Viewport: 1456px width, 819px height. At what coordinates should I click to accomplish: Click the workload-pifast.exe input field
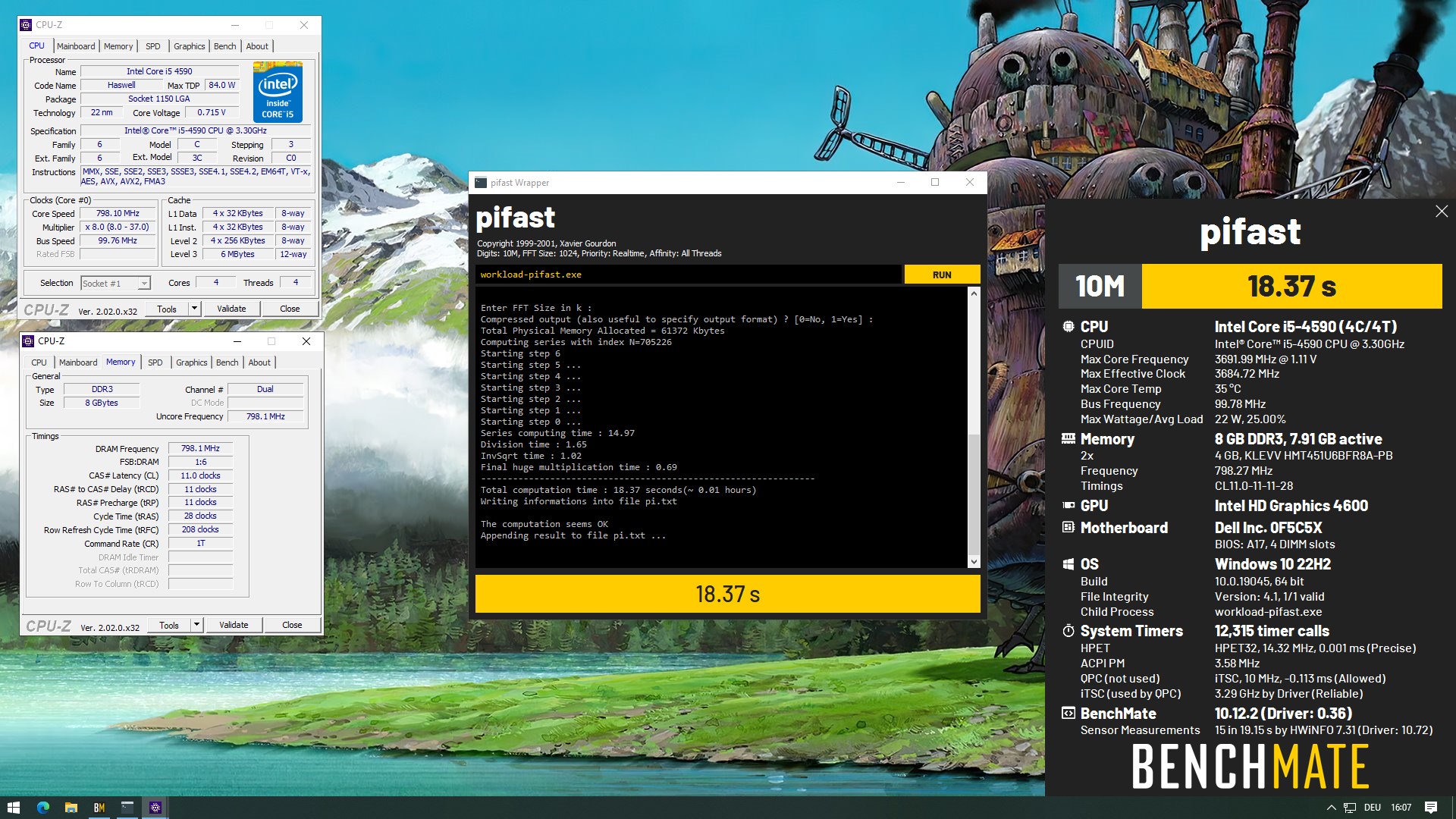[x=689, y=275]
